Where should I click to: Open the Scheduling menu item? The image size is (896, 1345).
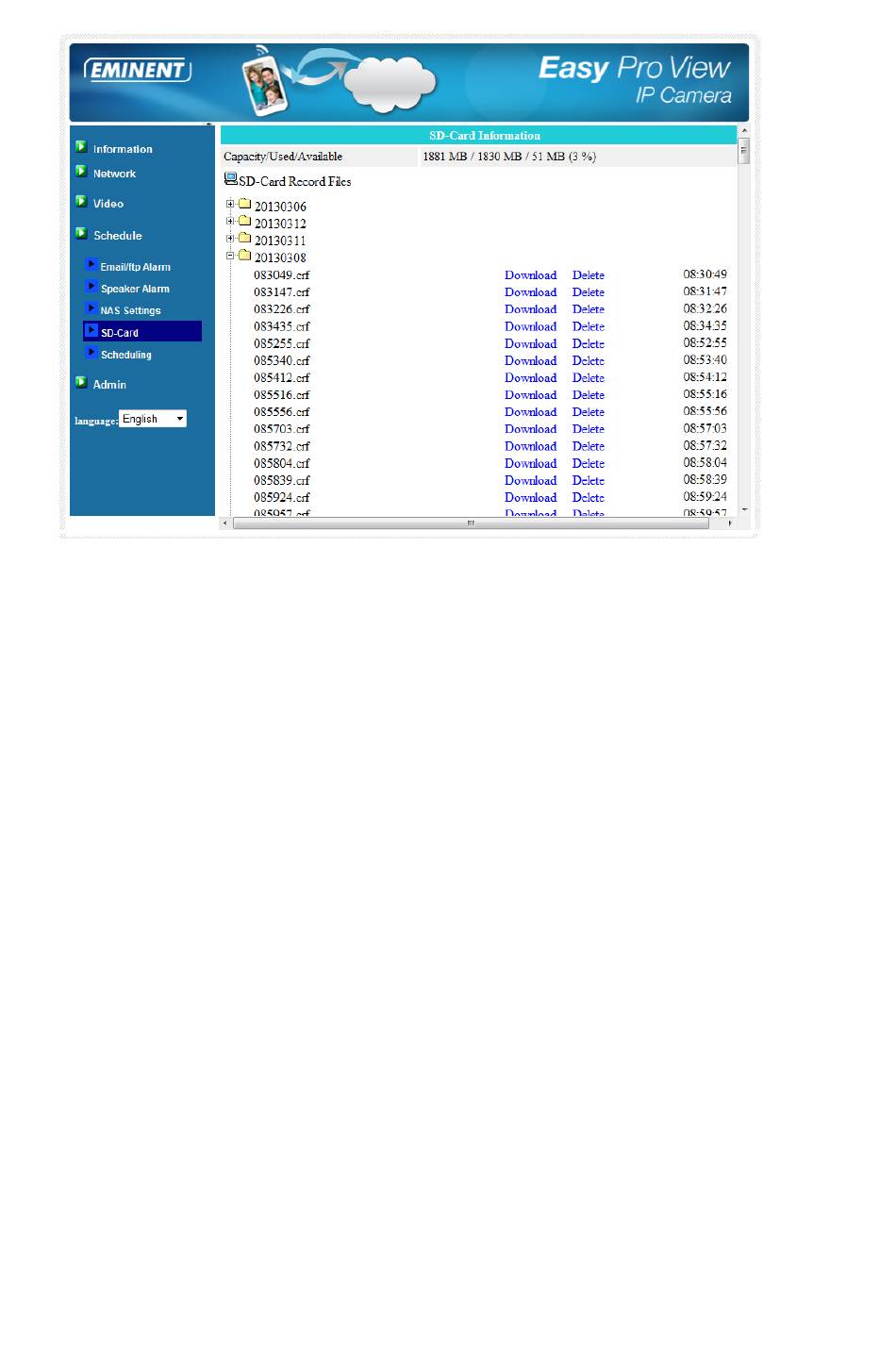click(125, 355)
